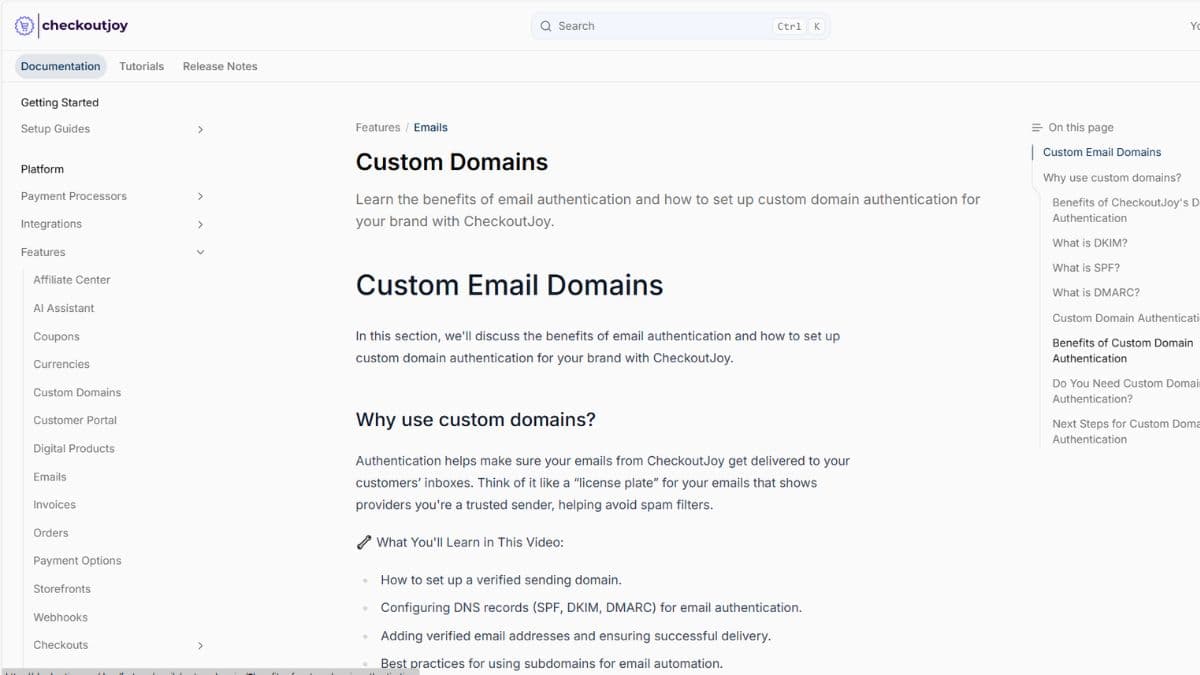Screen dimensions: 1200x675
Task: Select Features in sidebar
Action: tap(43, 252)
